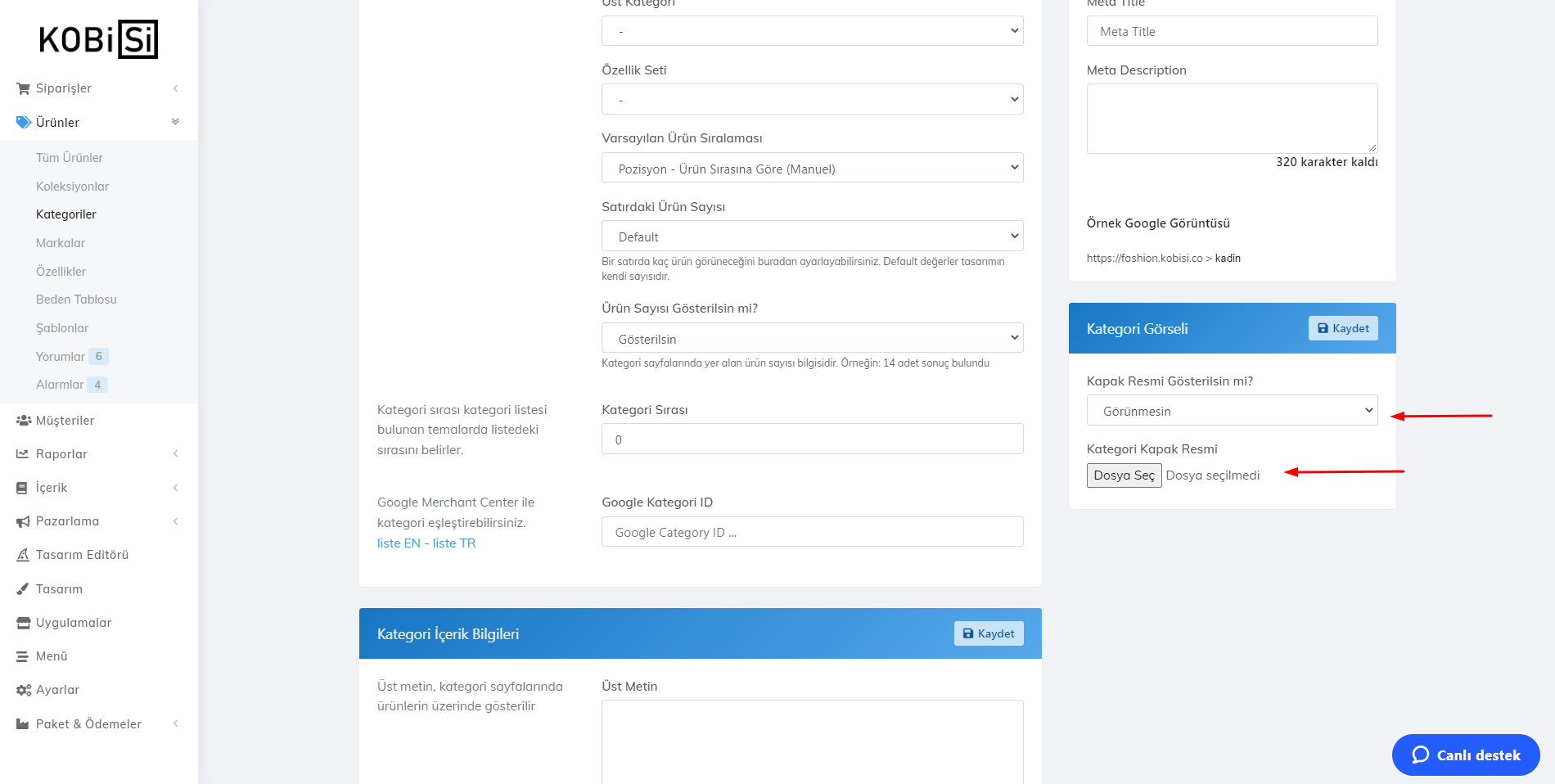The image size is (1555, 784).
Task: Go to Markalar in the sidebar
Action: 61,243
